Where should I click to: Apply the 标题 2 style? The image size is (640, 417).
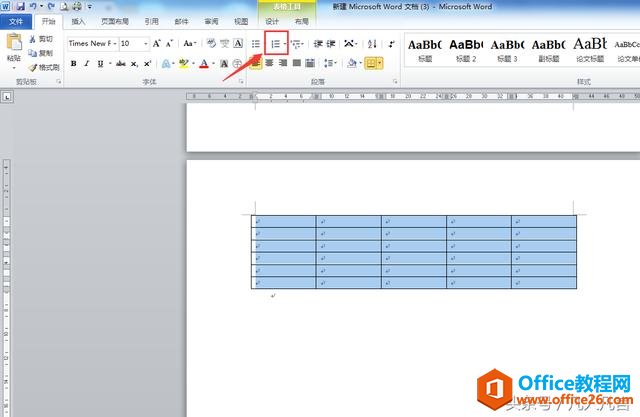click(466, 50)
